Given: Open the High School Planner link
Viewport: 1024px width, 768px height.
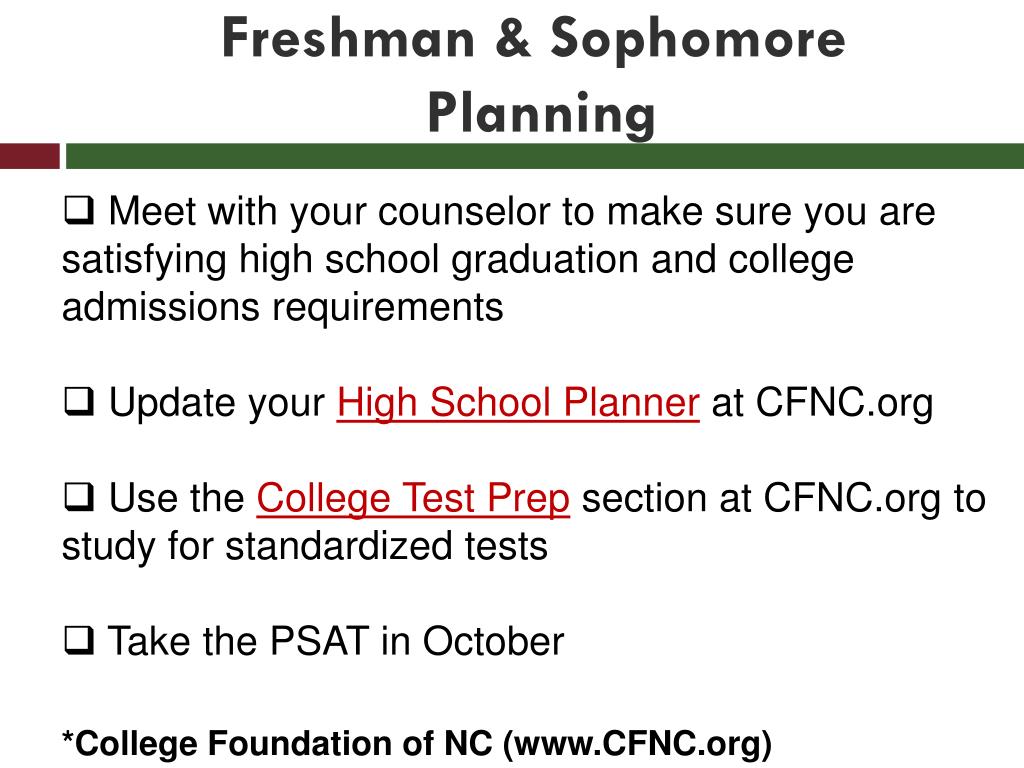Looking at the screenshot, I should (518, 403).
